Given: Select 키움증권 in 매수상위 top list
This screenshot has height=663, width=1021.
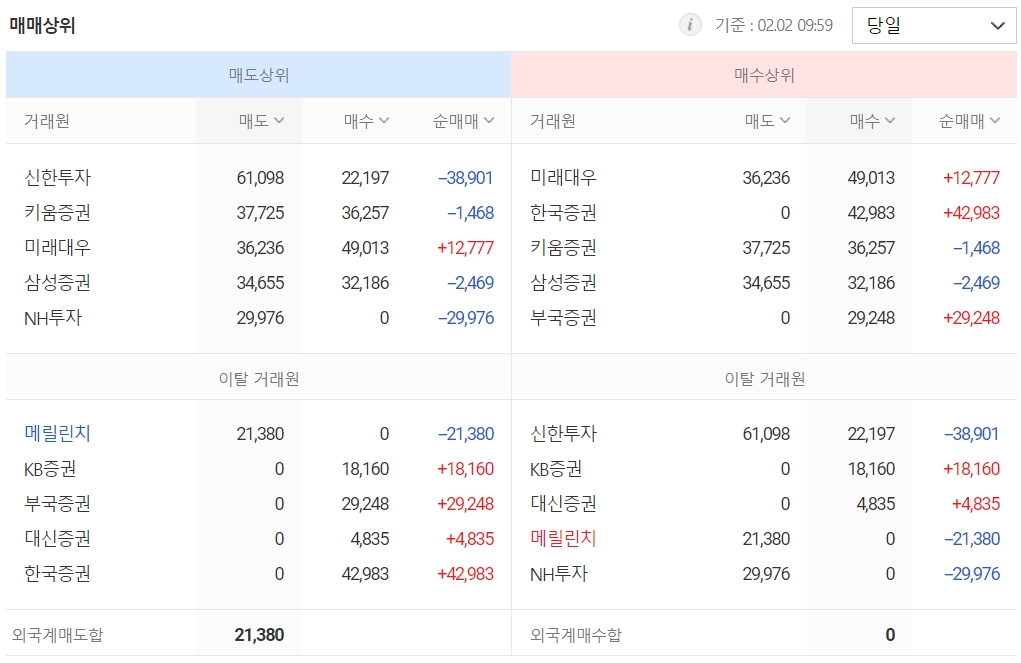Looking at the screenshot, I should coord(563,247).
